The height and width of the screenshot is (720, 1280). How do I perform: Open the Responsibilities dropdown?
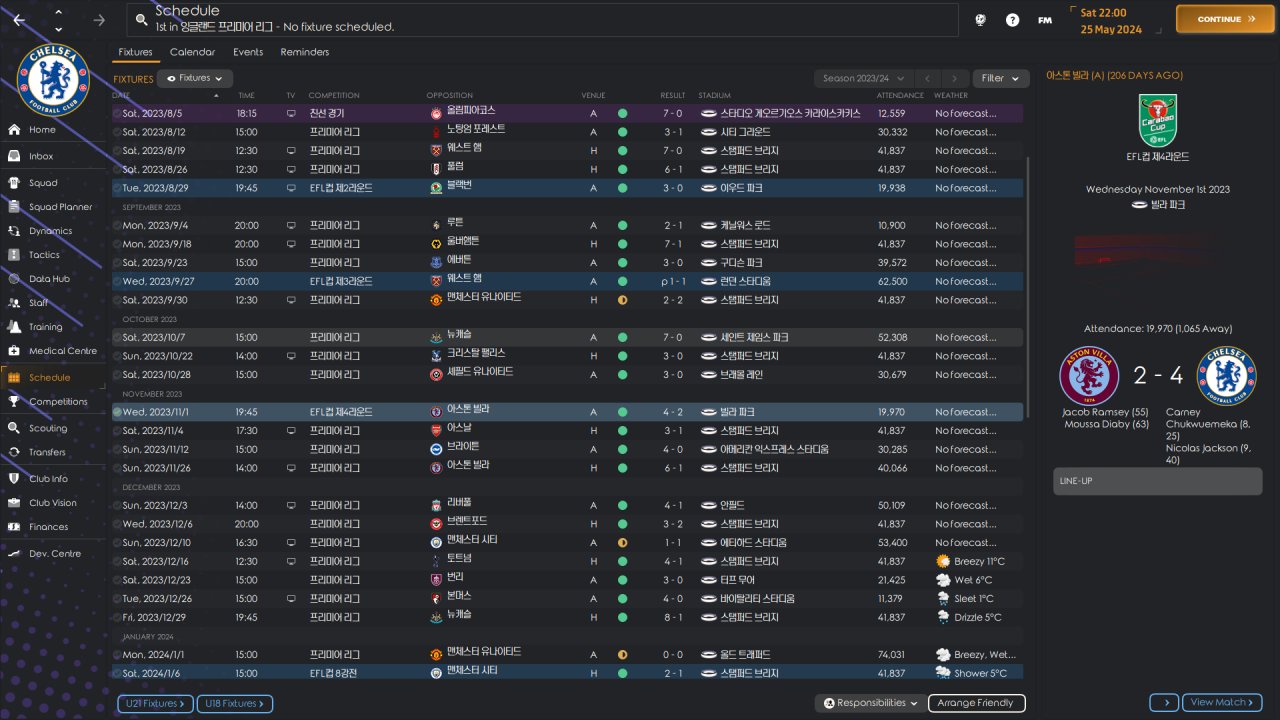pos(869,703)
